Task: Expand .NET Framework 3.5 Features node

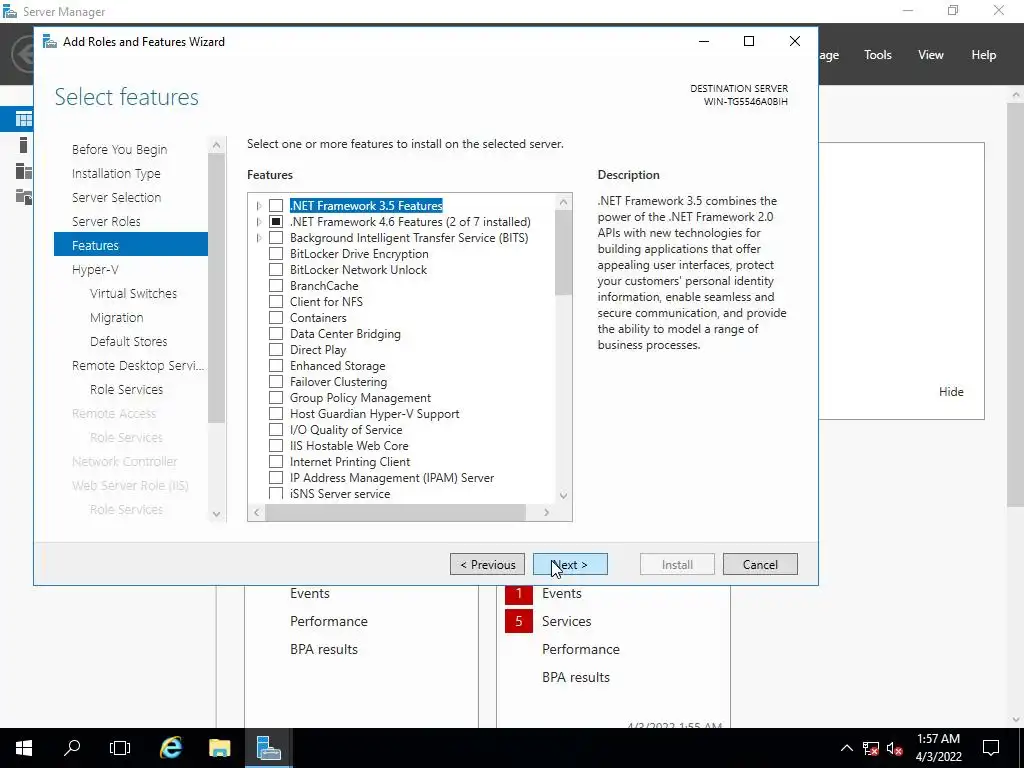Action: pyautogui.click(x=259, y=206)
